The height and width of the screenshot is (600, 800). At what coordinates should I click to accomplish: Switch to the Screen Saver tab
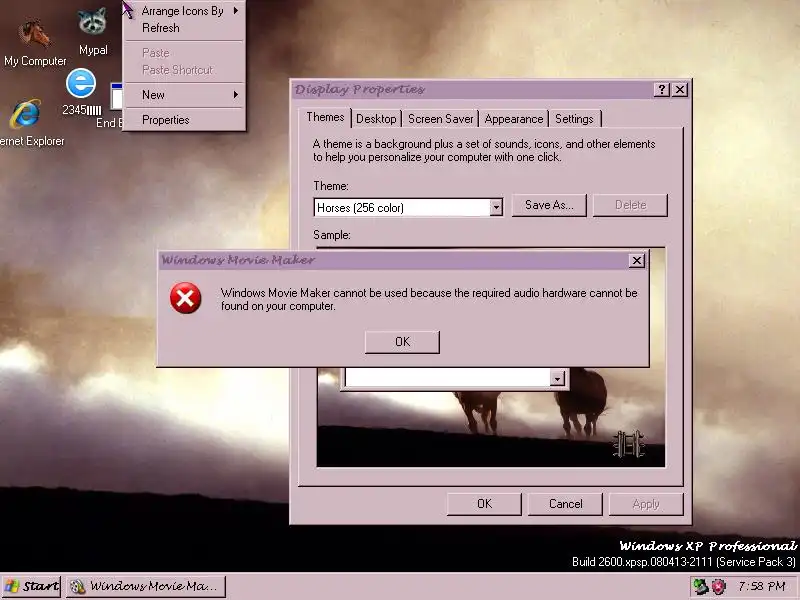[x=440, y=119]
